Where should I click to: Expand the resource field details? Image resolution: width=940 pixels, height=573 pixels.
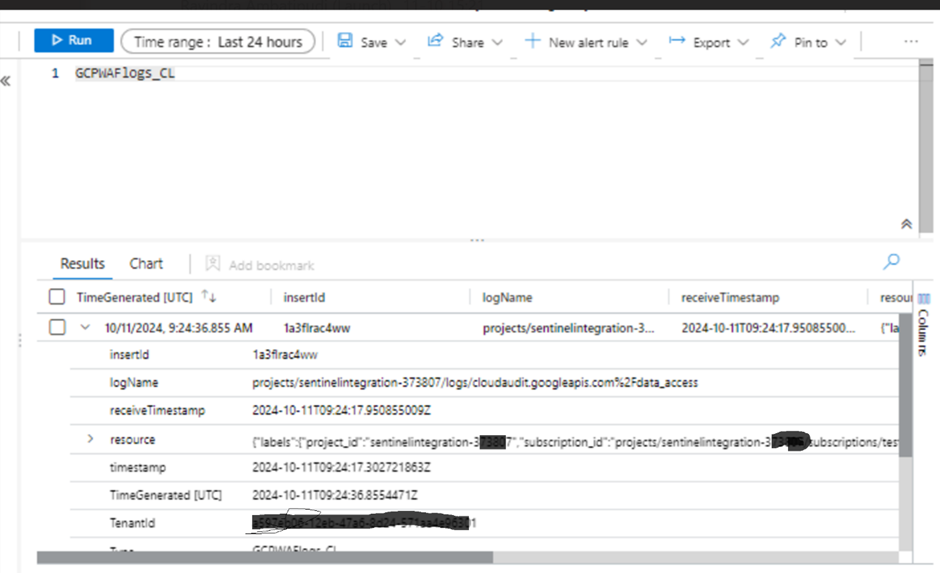point(90,439)
